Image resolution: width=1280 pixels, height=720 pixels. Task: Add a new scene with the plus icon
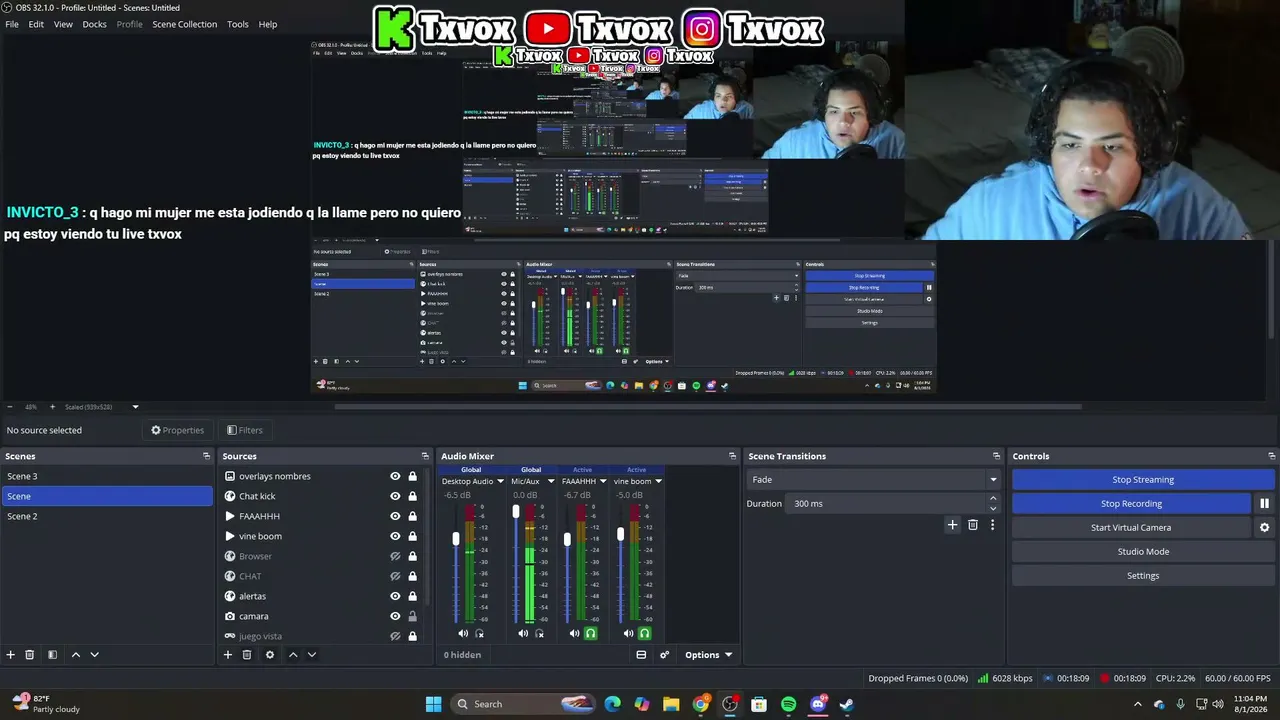pyautogui.click(x=11, y=655)
